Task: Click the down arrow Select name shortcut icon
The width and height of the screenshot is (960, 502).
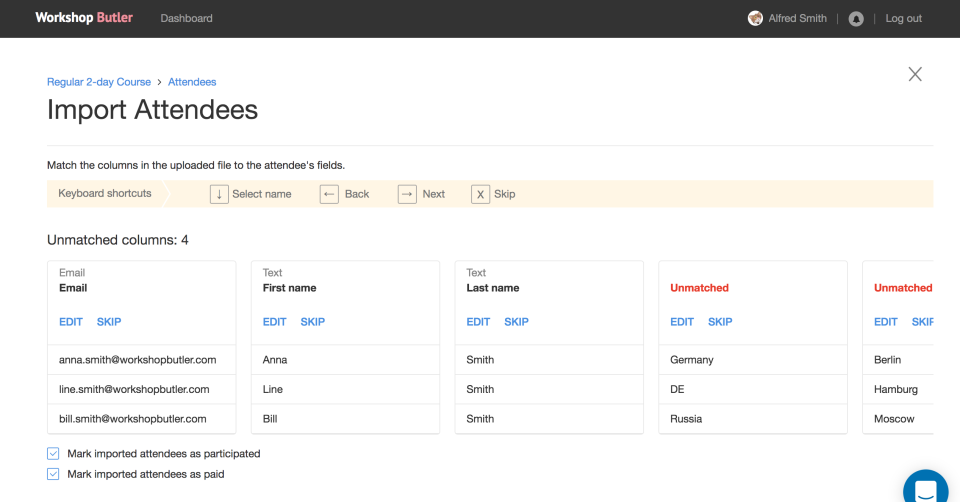Action: (x=219, y=194)
